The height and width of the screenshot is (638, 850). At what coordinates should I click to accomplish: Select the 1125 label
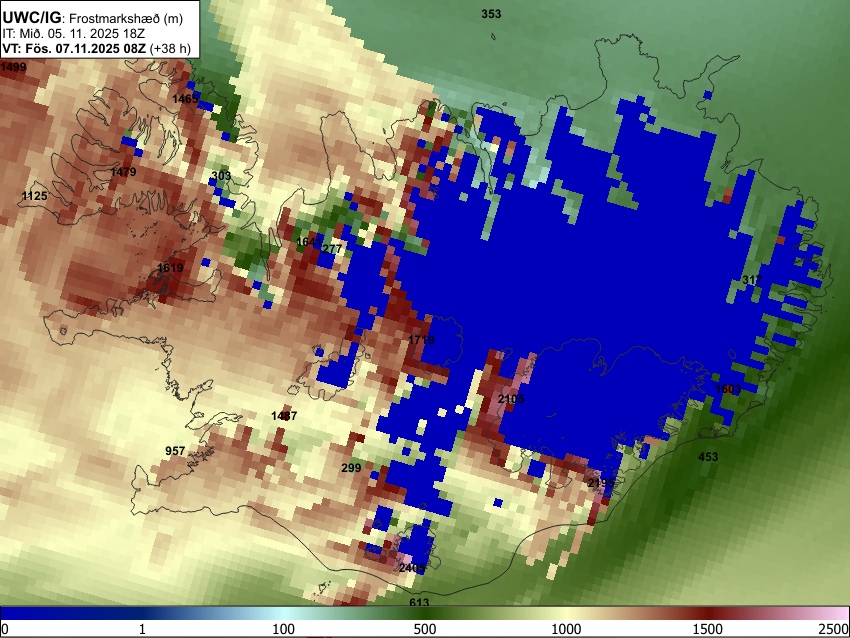(34, 196)
